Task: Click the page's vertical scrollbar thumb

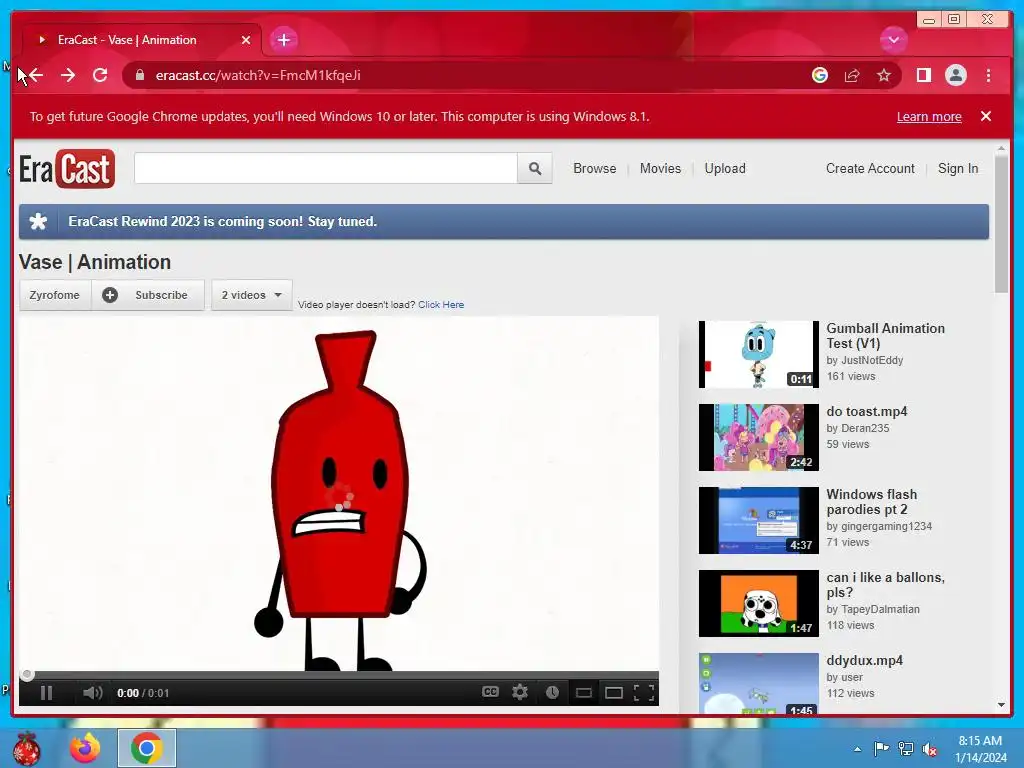Action: click(x=1001, y=225)
